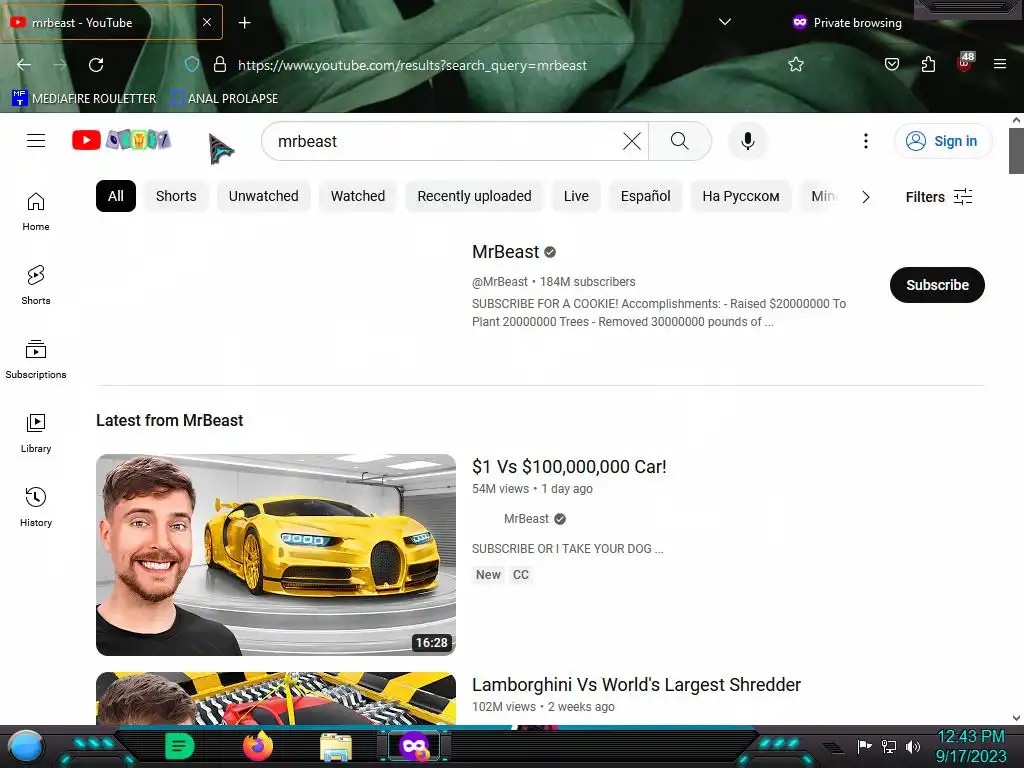The height and width of the screenshot is (768, 1024).
Task: Open the YouTube guide hamburger menu
Action: [36, 140]
